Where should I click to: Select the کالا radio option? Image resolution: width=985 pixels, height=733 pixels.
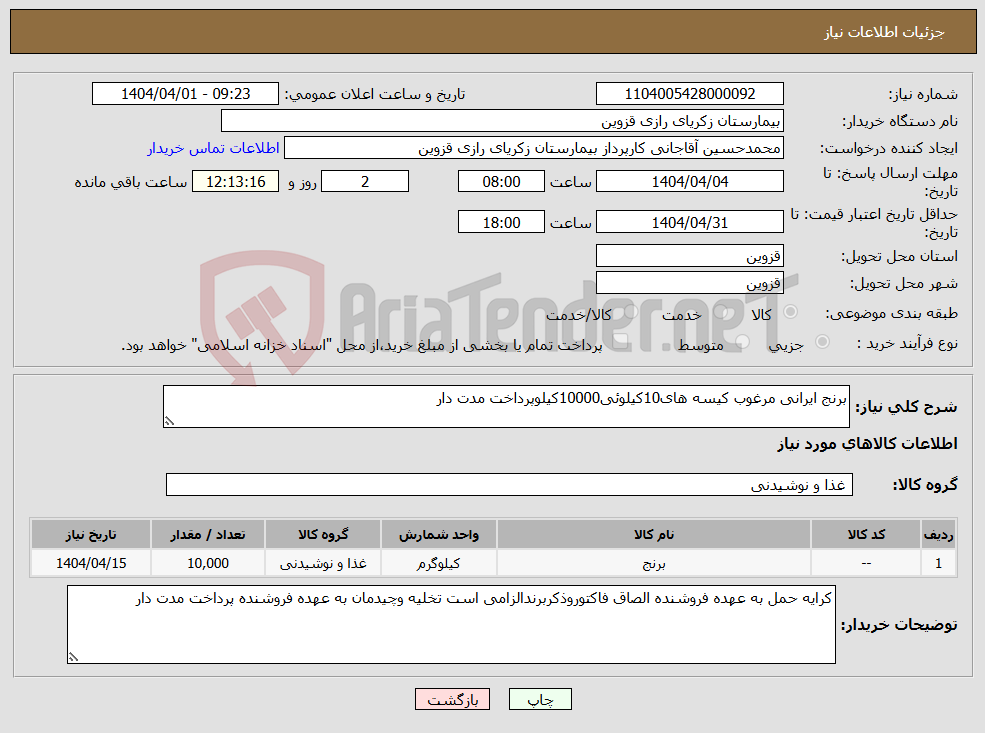coord(790,312)
